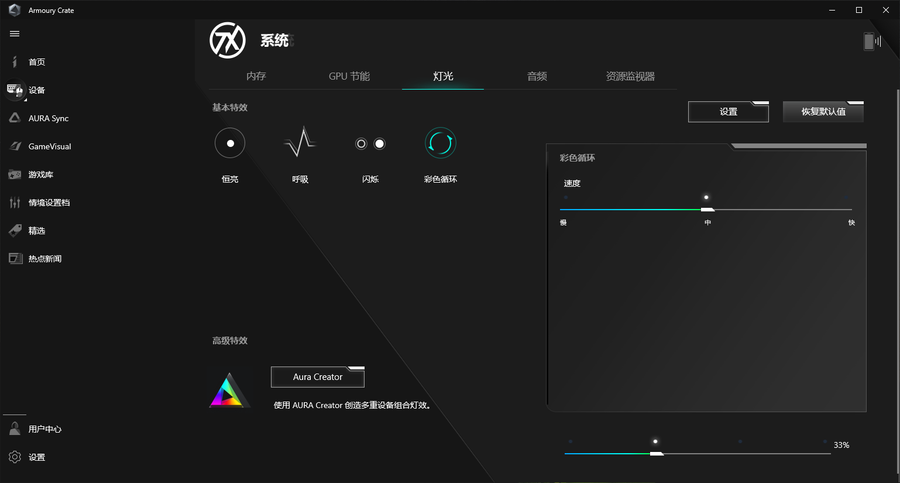Image resolution: width=900 pixels, height=483 pixels.
Task: Select the 灯光 lighting tab
Action: point(443,76)
